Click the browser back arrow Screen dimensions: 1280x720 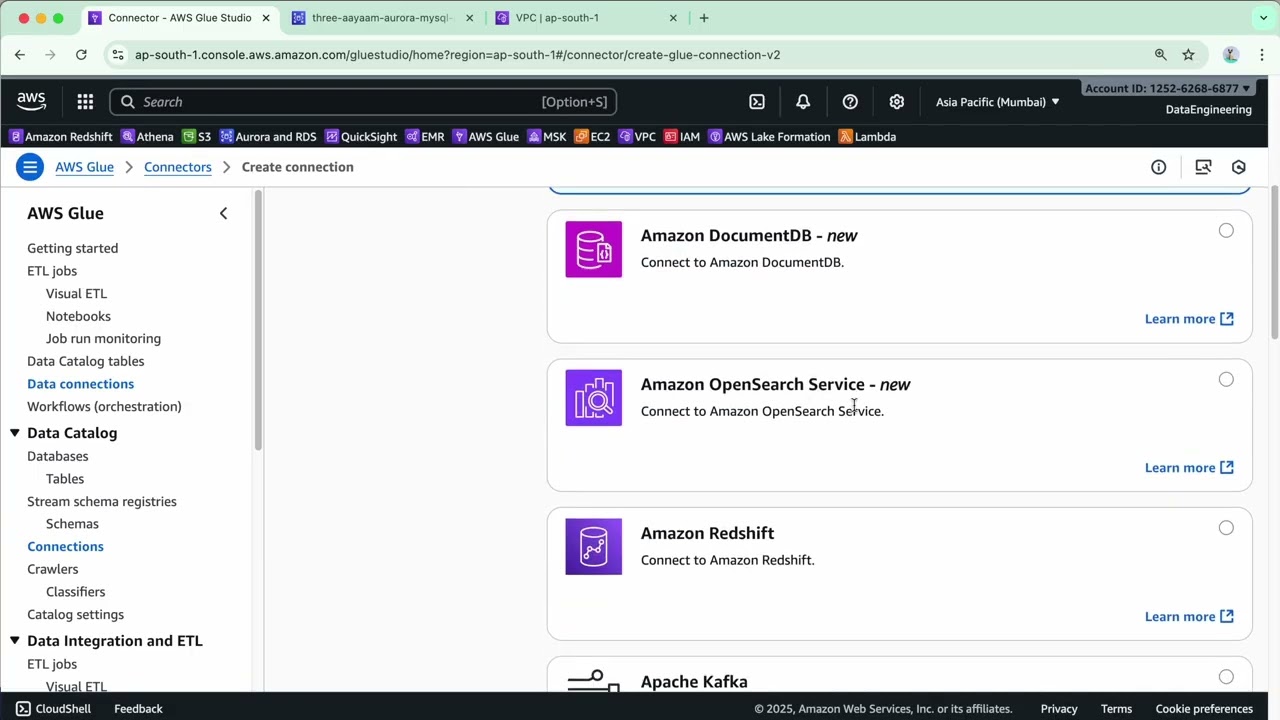tap(20, 55)
